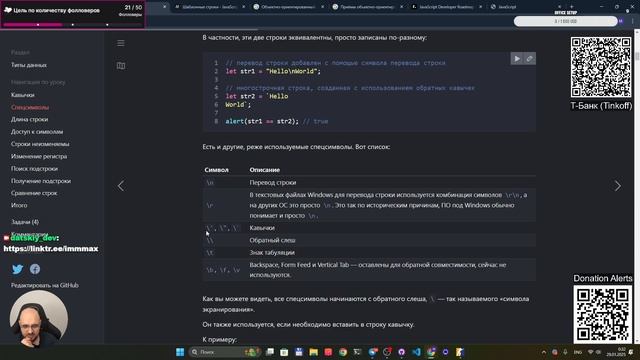
Task: Open the tutorial map icon
Action: point(121,66)
